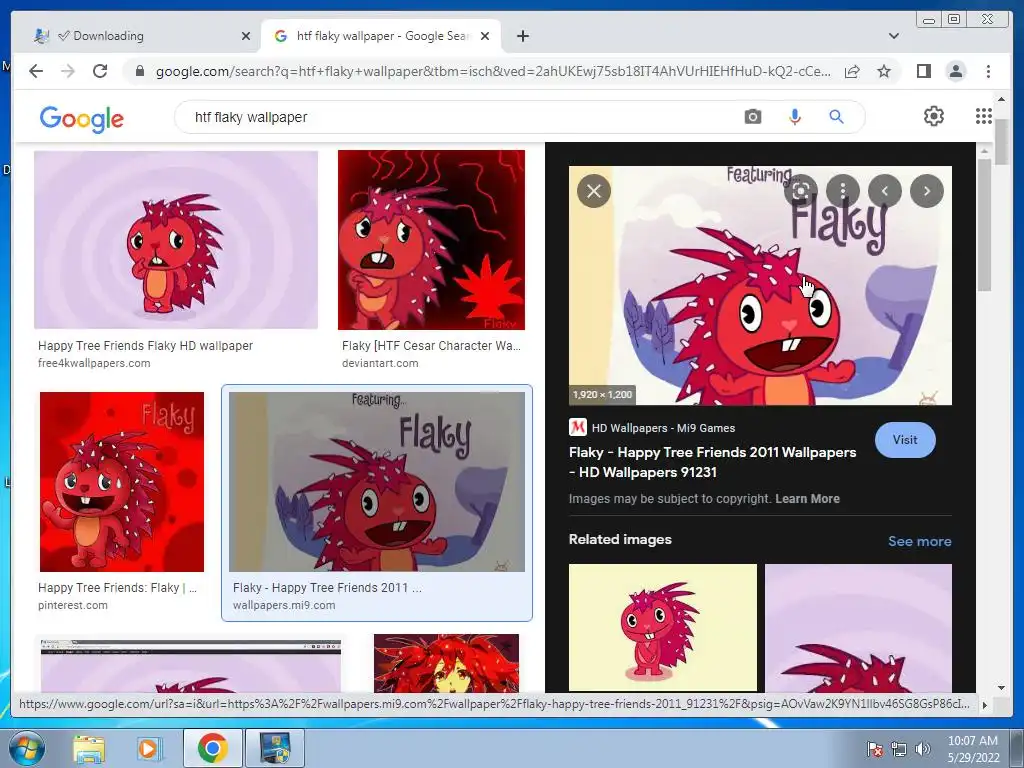Bookmark this page with the star
This screenshot has width=1024, height=768.
(x=884, y=71)
